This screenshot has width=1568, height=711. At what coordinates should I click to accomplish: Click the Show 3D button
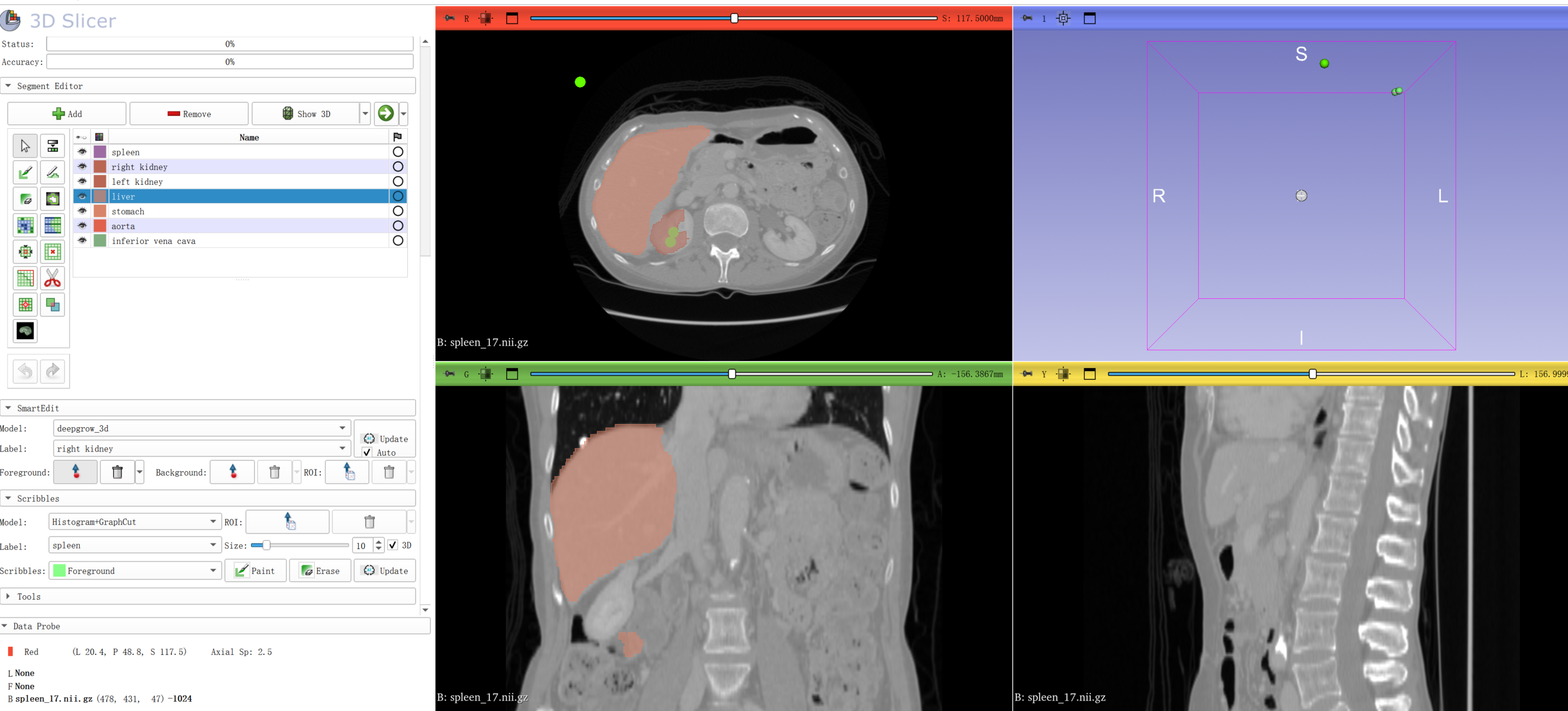pyautogui.click(x=306, y=114)
